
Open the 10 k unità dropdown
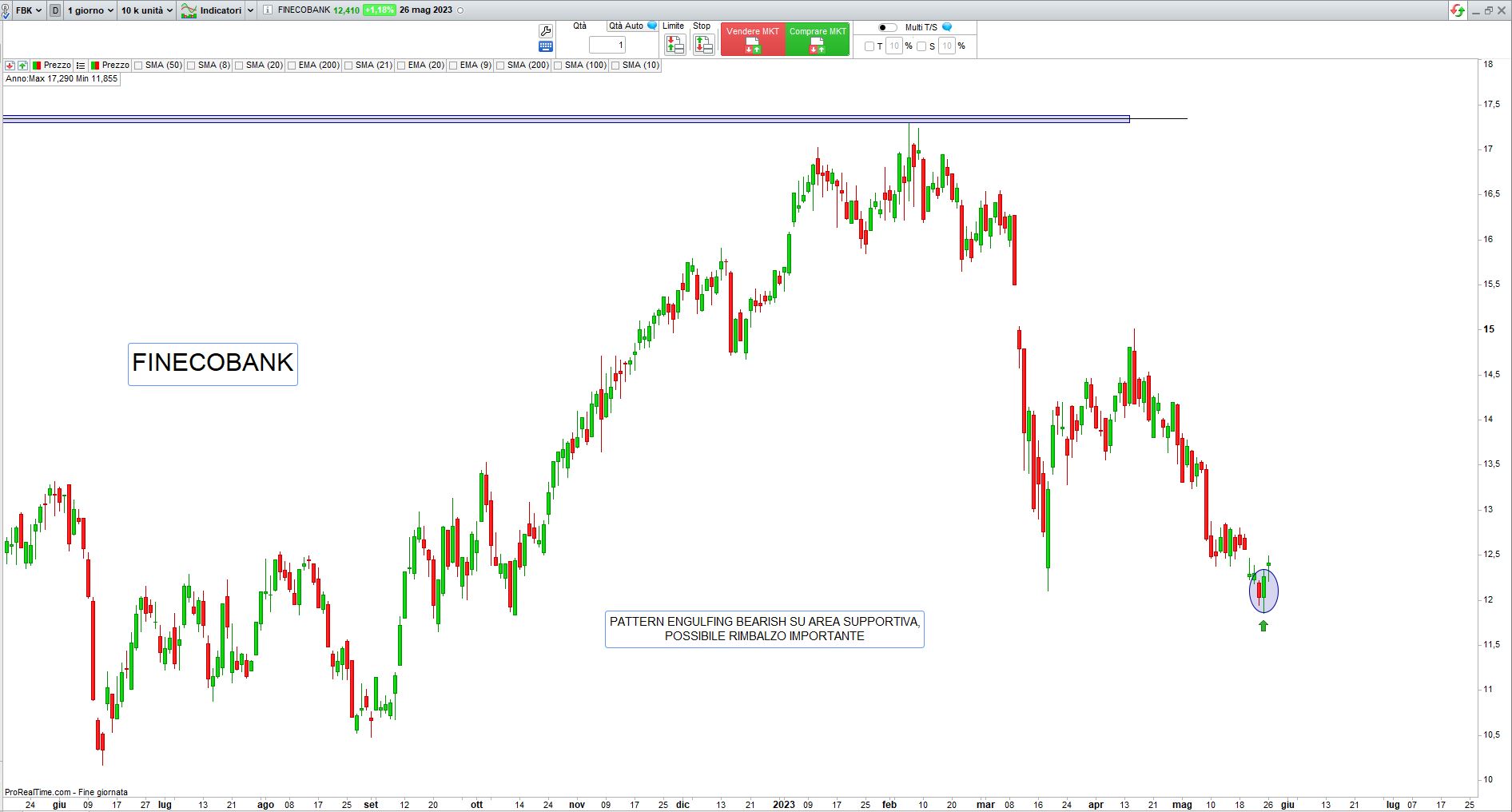(147, 10)
